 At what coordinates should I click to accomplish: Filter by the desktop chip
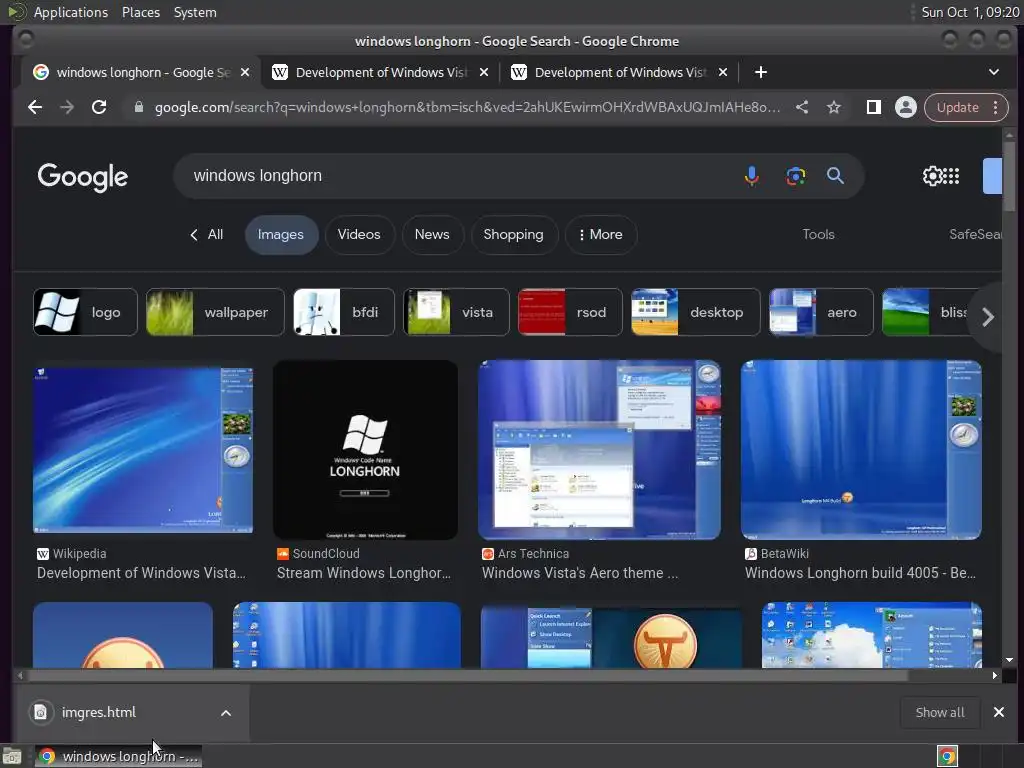(x=696, y=312)
